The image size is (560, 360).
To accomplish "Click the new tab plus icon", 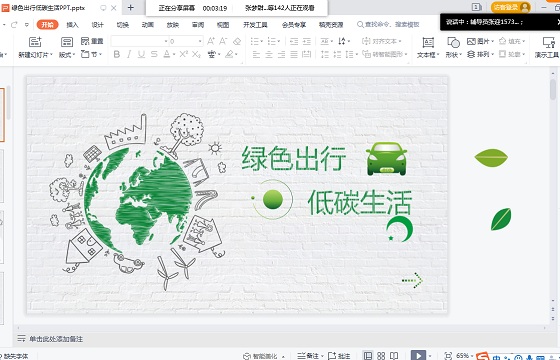I will (x=131, y=8).
